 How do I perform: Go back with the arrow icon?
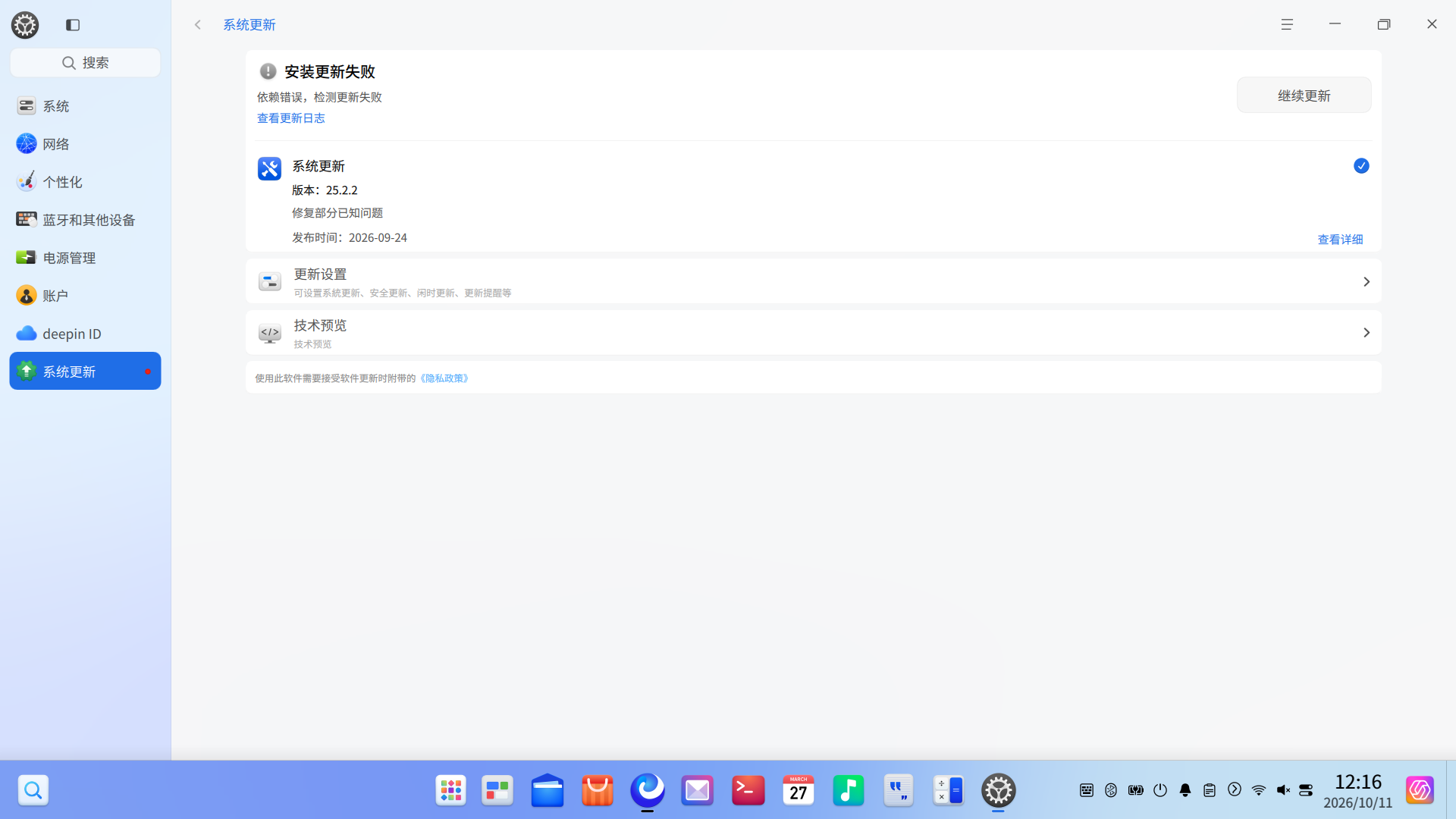198,25
